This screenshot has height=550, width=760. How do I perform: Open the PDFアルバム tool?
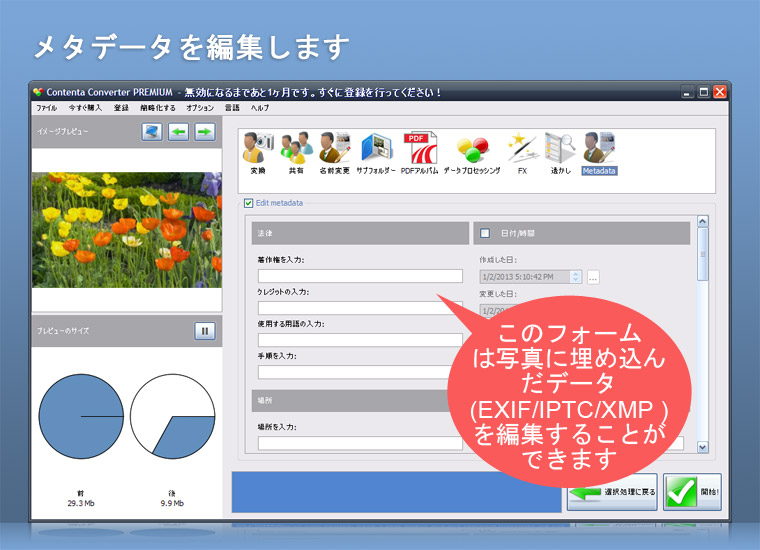pyautogui.click(x=420, y=152)
